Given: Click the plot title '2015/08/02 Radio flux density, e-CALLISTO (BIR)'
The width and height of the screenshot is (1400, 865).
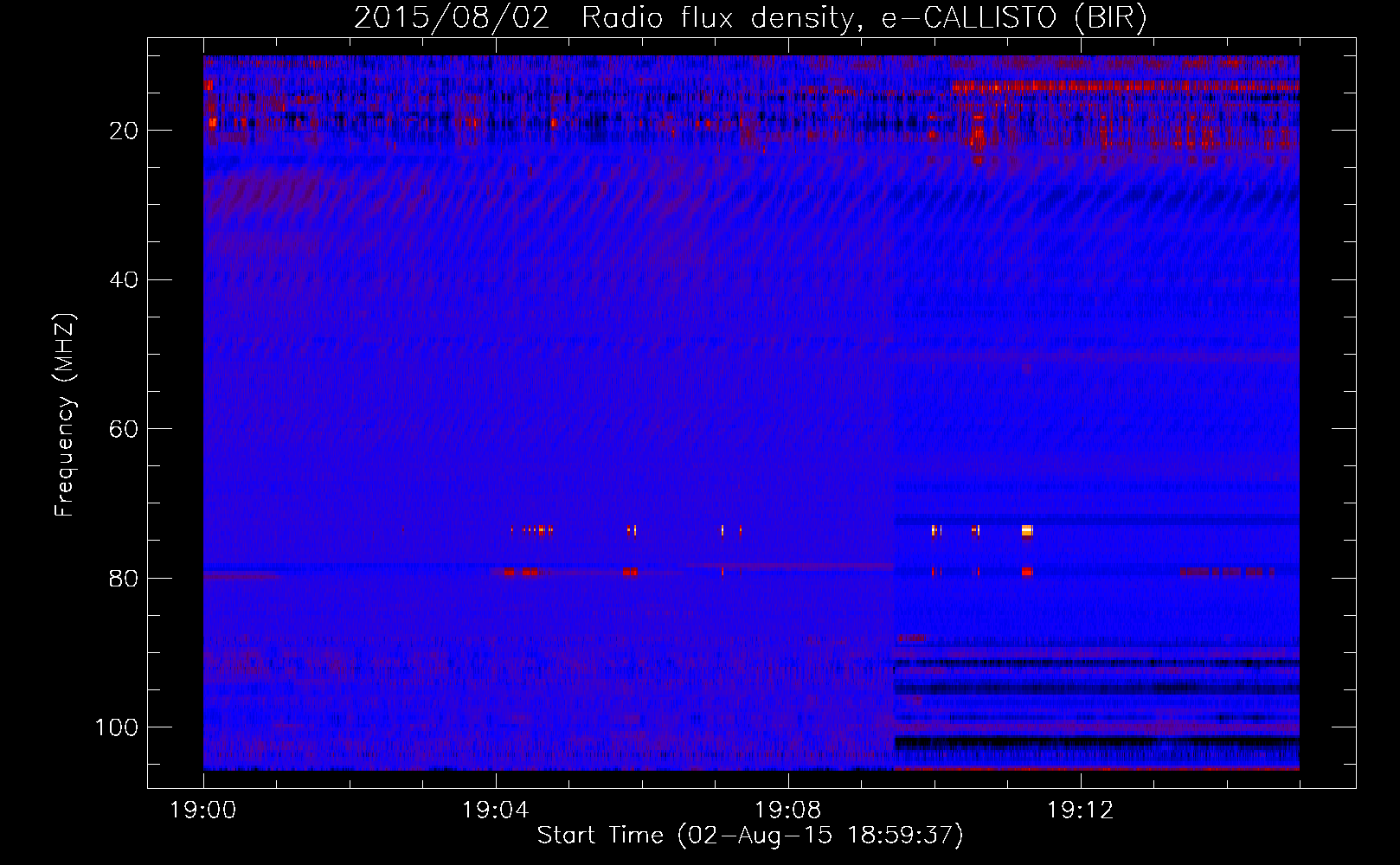Looking at the screenshot, I should [x=750, y=18].
